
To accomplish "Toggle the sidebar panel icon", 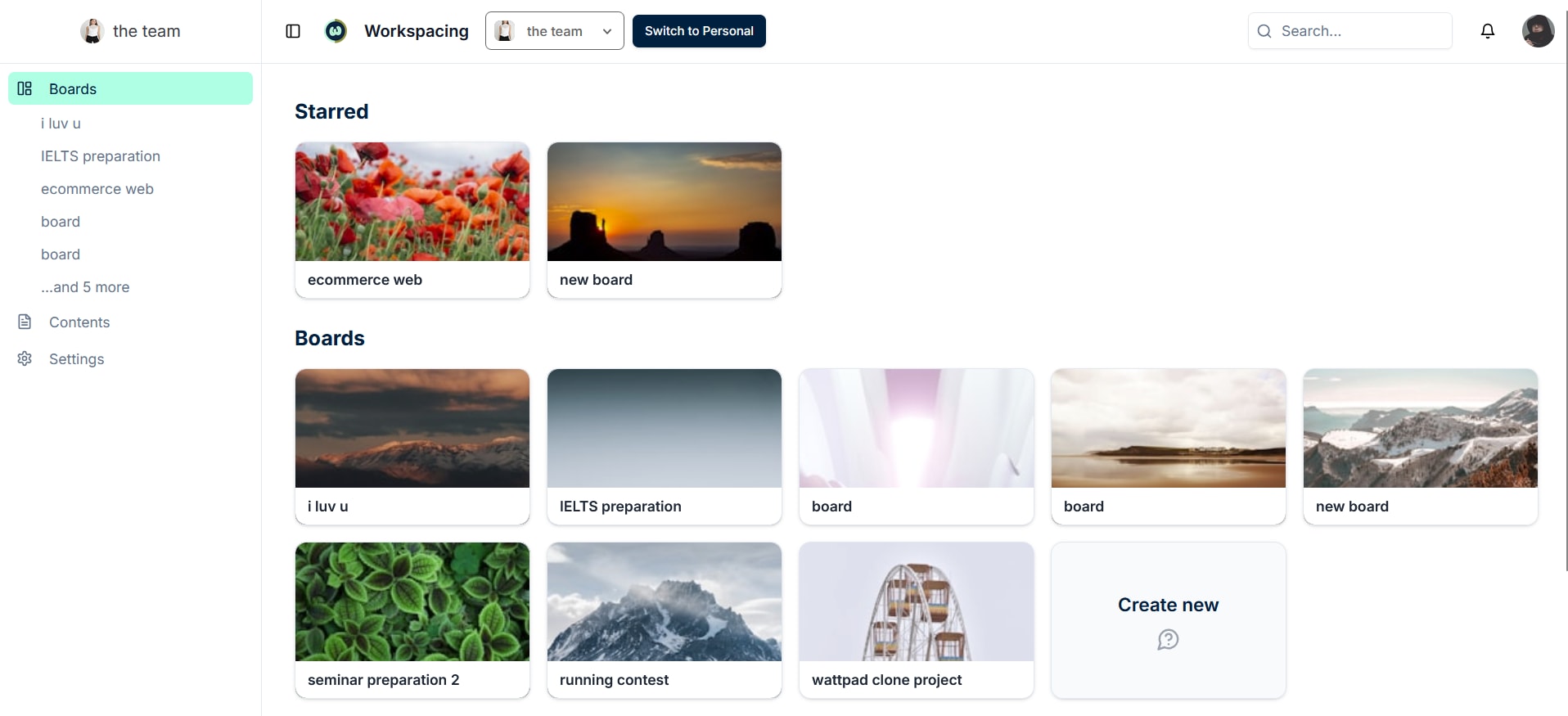I will tap(293, 31).
